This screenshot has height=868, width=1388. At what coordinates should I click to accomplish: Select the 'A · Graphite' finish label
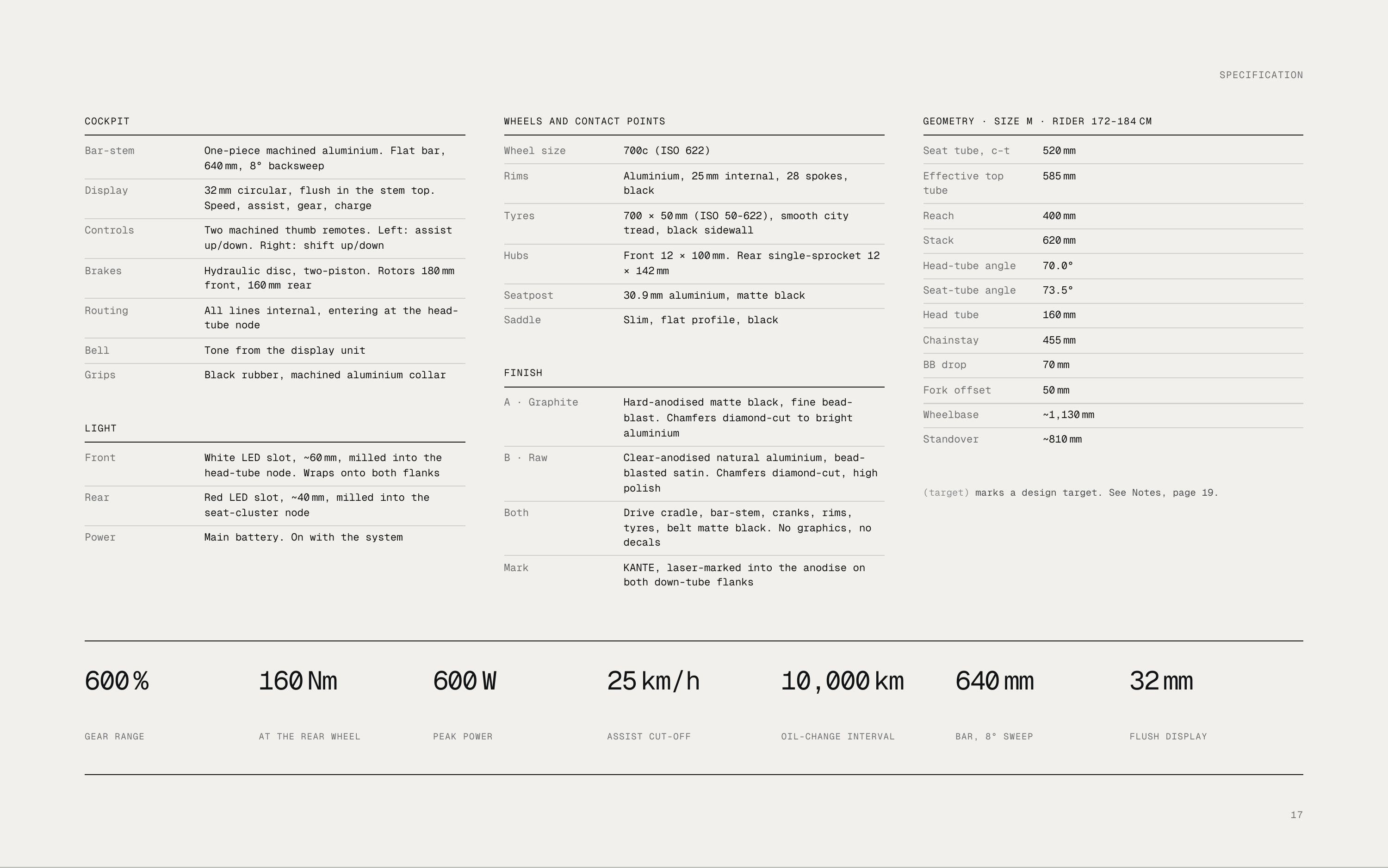541,402
